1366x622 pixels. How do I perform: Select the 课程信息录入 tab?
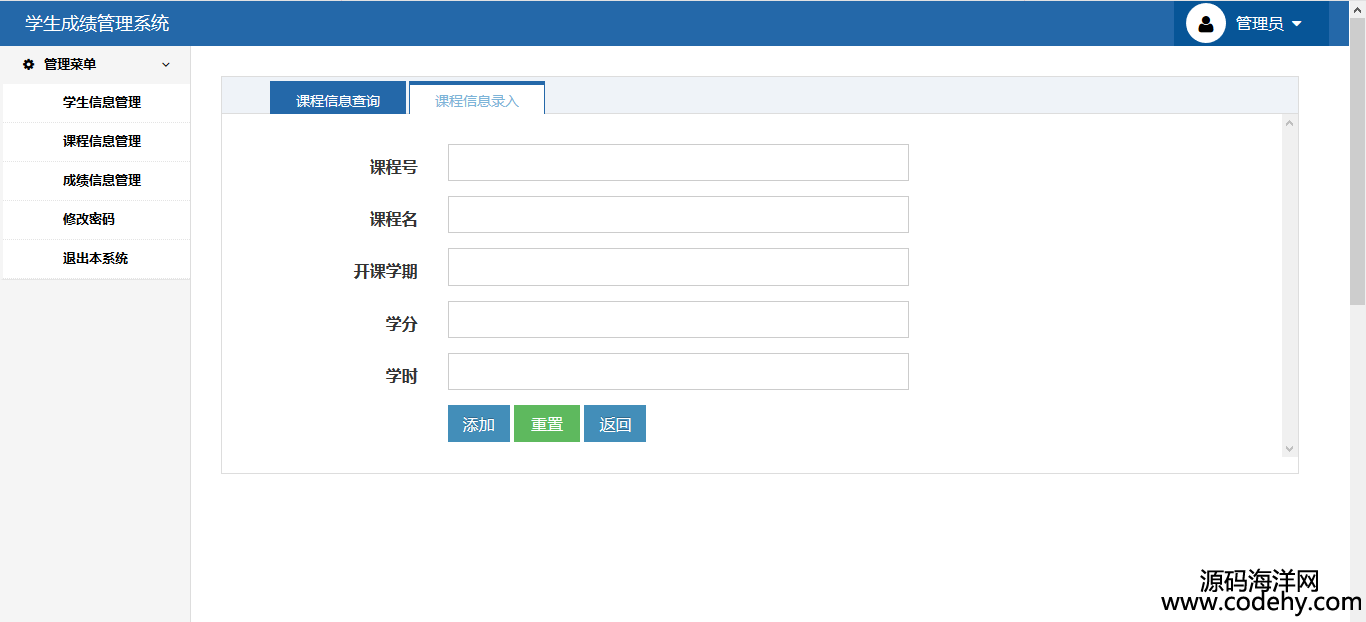click(x=477, y=100)
